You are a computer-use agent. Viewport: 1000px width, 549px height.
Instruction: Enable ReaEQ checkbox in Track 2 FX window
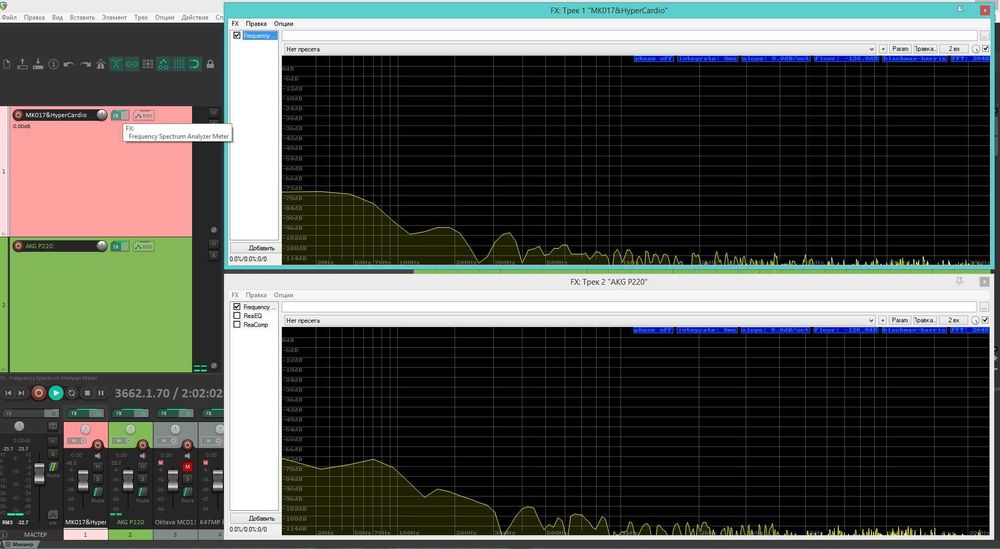pos(237,316)
